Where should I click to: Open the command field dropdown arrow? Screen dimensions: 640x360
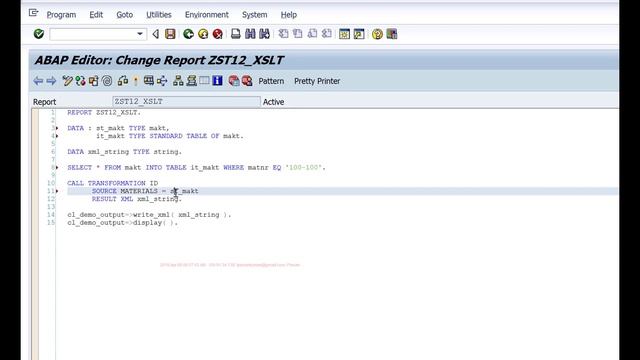click(140, 34)
